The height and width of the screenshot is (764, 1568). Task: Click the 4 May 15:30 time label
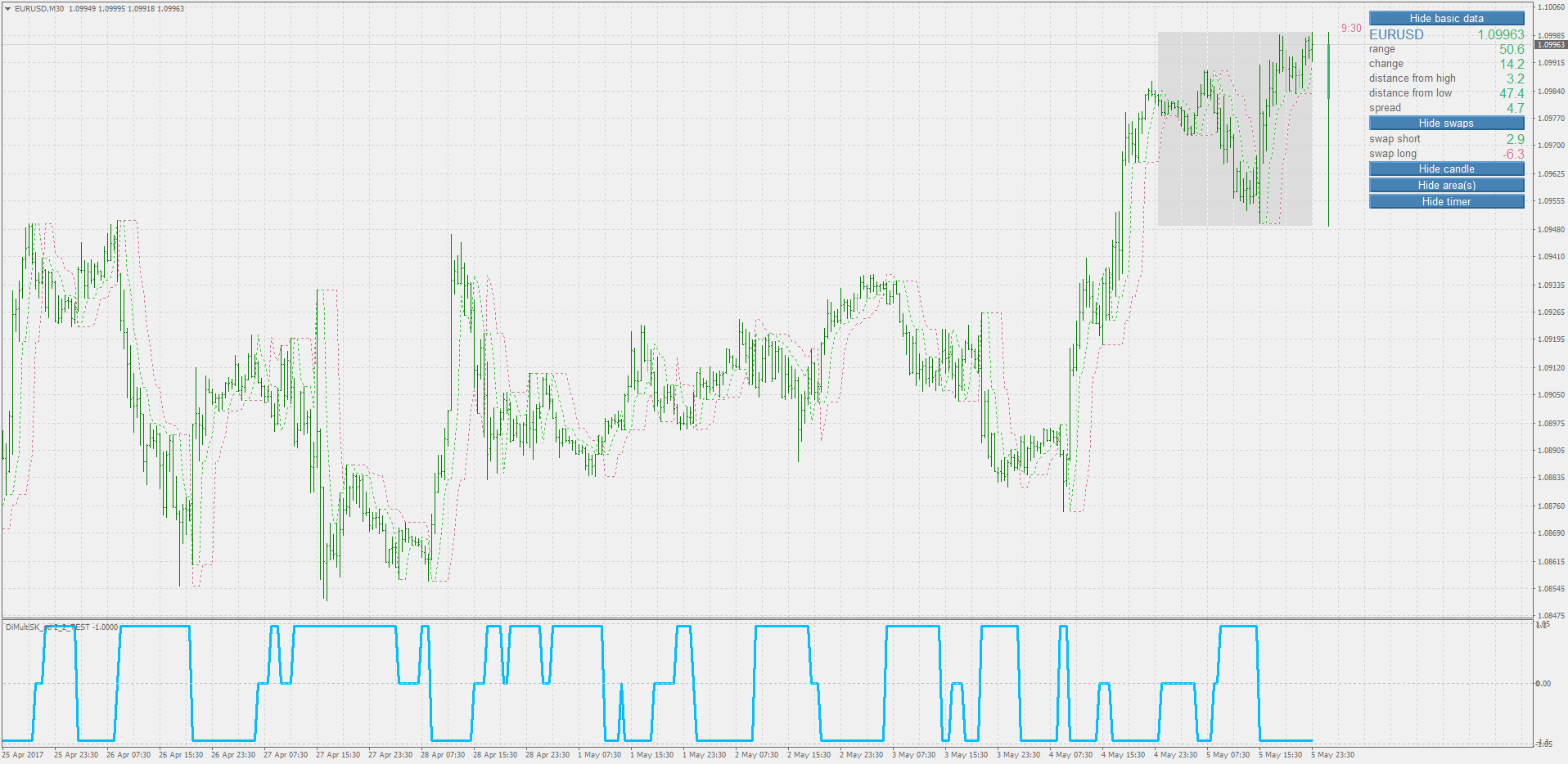(1124, 755)
